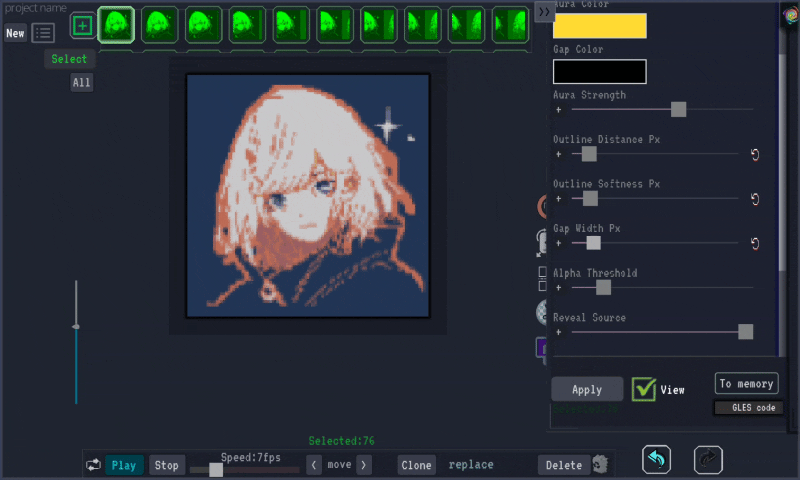Click the redo arrow icon
Viewport: 800px width, 480px height.
pos(708,460)
